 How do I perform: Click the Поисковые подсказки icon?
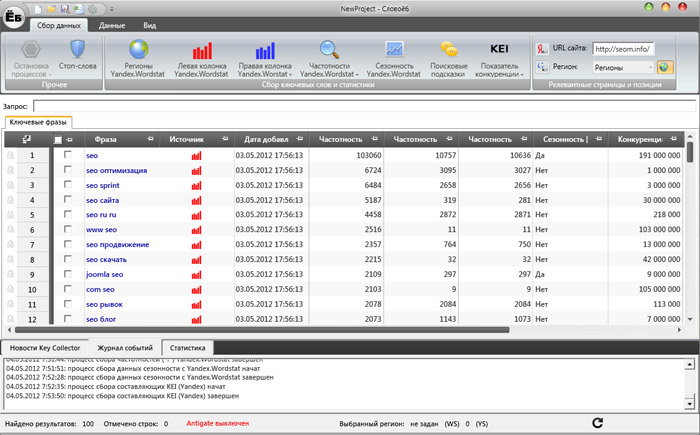[x=449, y=50]
